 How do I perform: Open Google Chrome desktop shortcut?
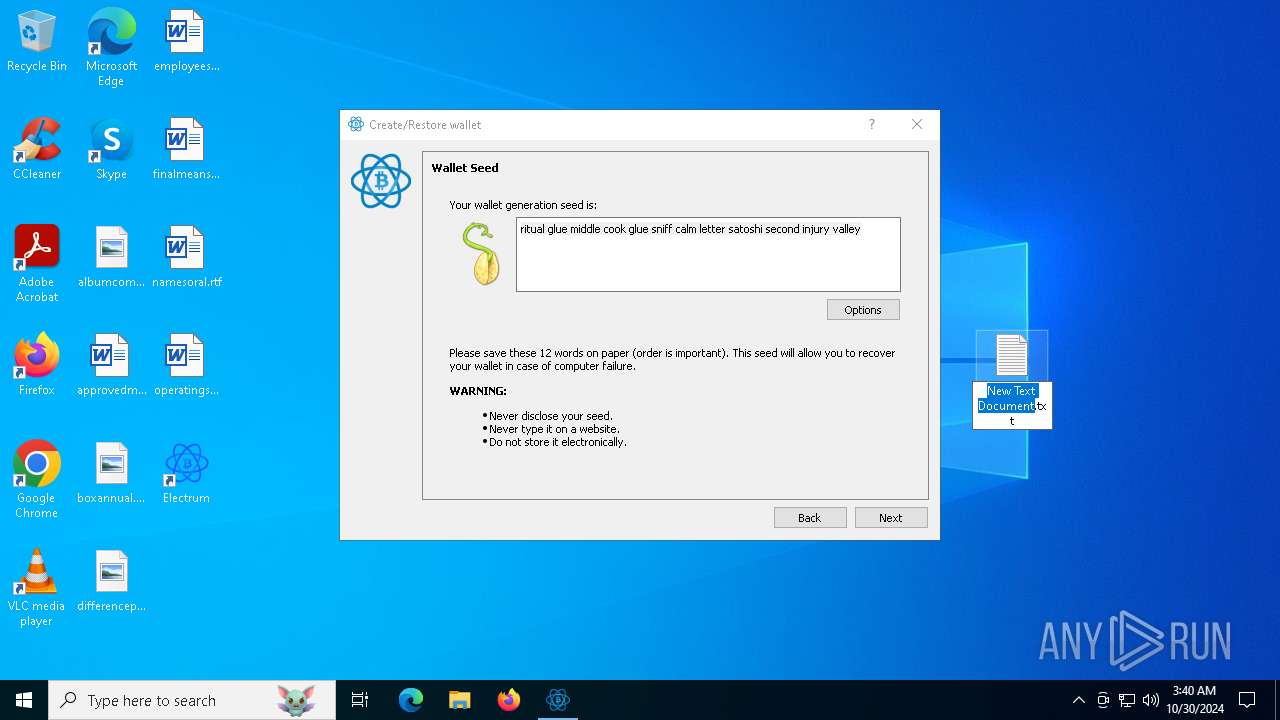tap(37, 480)
